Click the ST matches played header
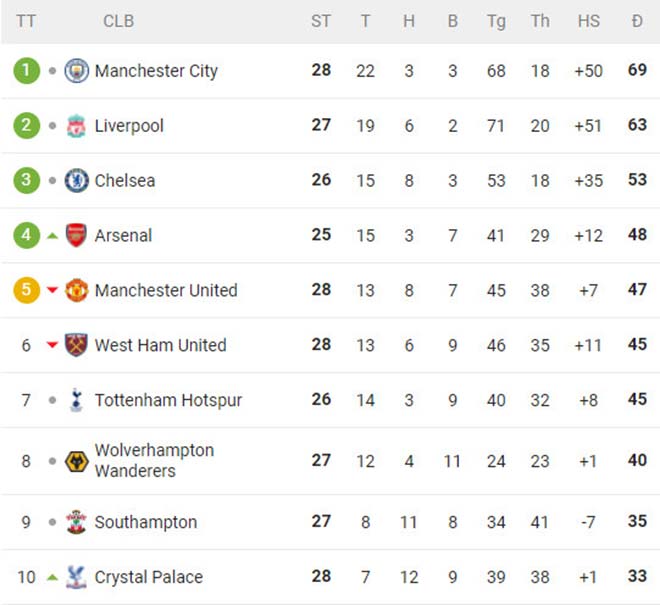This screenshot has height=605, width=660. coord(320,21)
